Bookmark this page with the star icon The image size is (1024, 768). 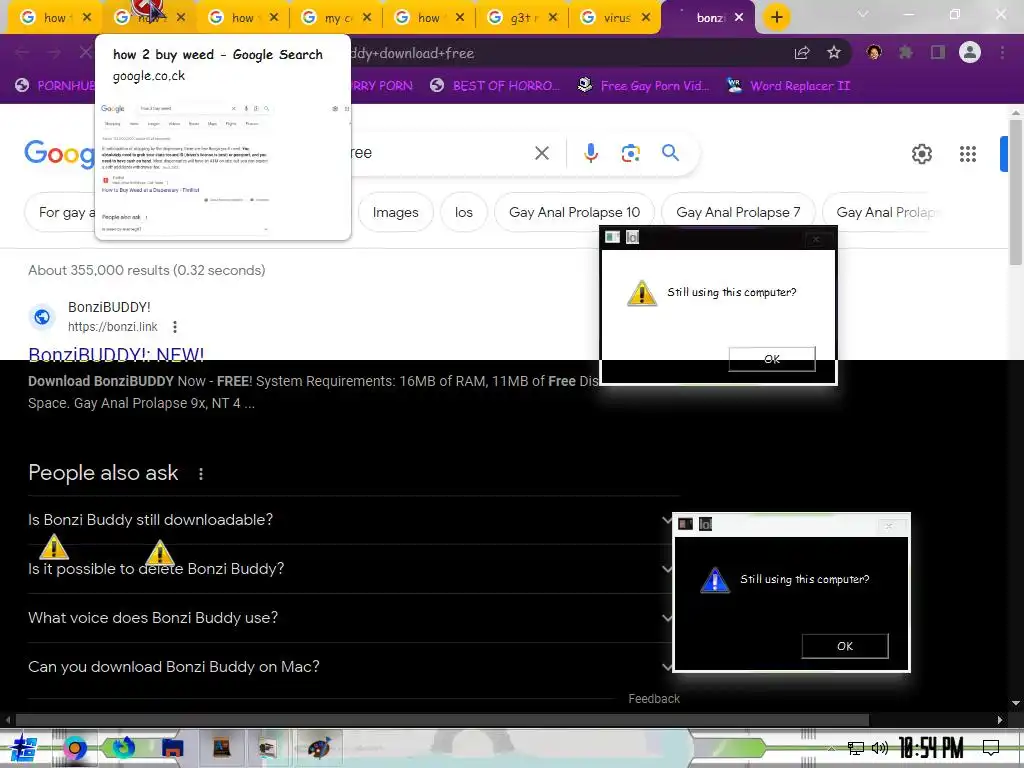coord(834,53)
